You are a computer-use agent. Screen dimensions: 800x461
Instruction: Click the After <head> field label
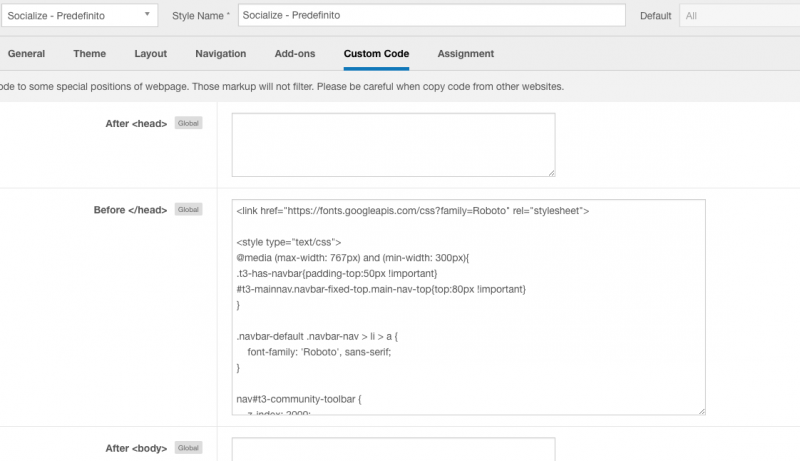136,123
